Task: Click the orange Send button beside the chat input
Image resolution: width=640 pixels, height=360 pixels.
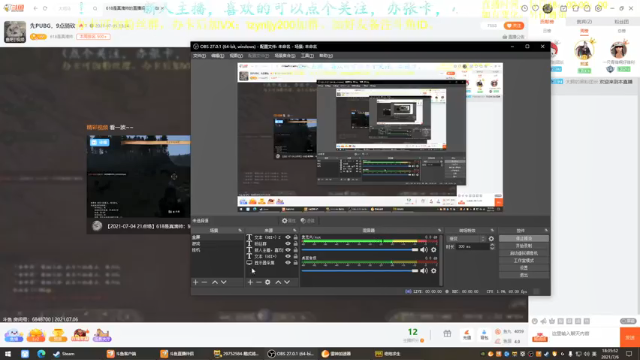Action: click(x=630, y=337)
